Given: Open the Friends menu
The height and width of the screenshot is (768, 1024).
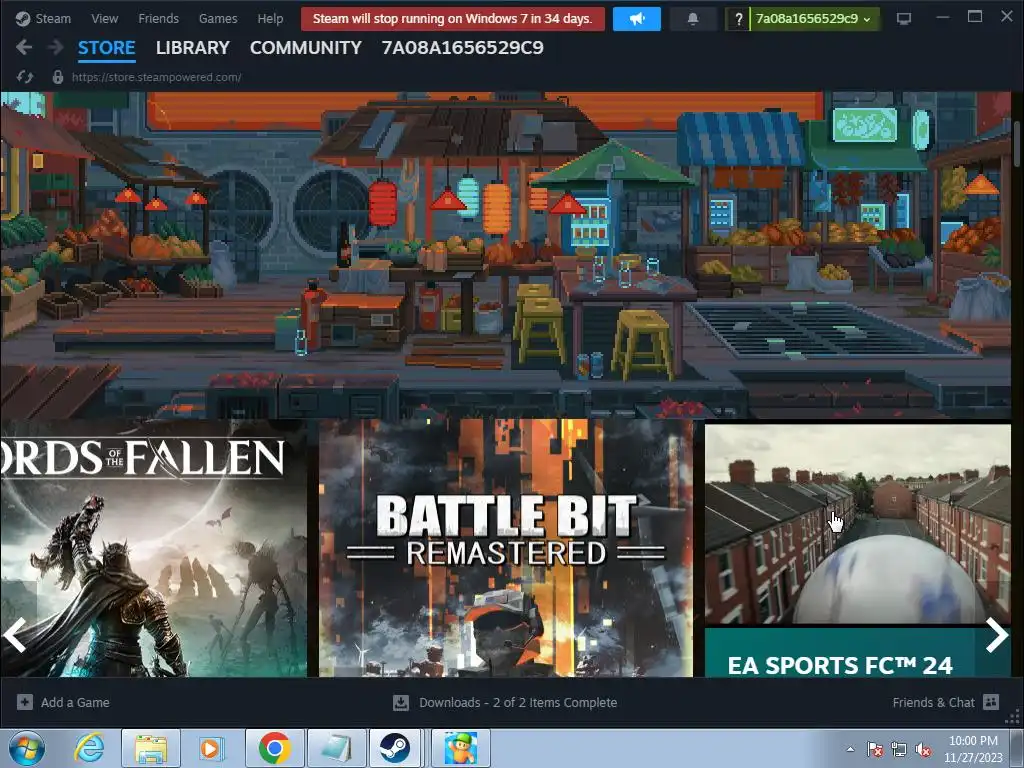Looking at the screenshot, I should 158,18.
